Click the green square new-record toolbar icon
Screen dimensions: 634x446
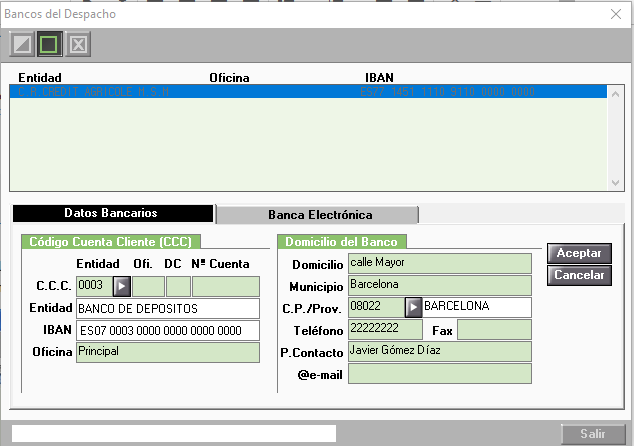click(49, 44)
